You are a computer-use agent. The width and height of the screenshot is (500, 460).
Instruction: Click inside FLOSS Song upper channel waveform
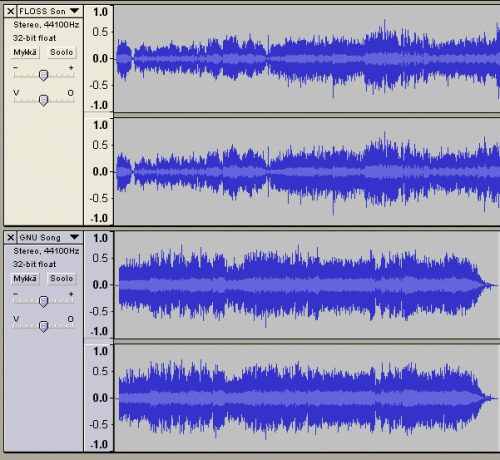(x=307, y=59)
